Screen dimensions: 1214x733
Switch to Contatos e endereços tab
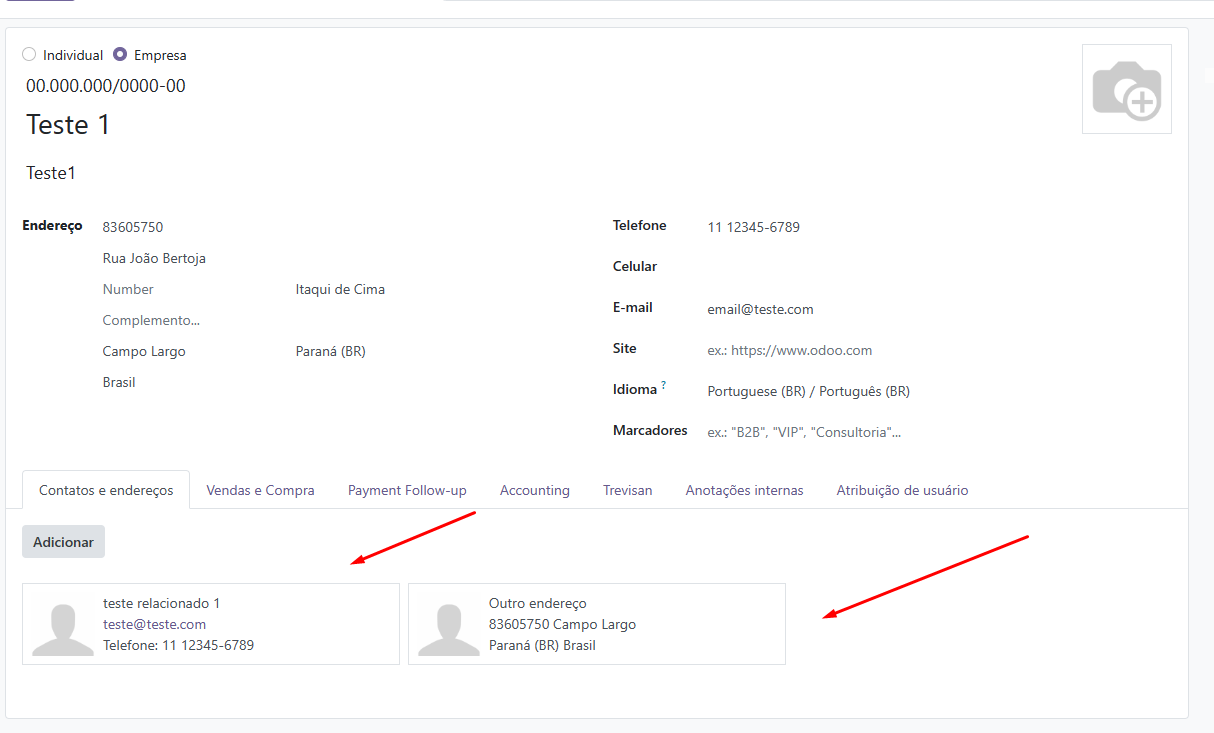pyautogui.click(x=106, y=490)
